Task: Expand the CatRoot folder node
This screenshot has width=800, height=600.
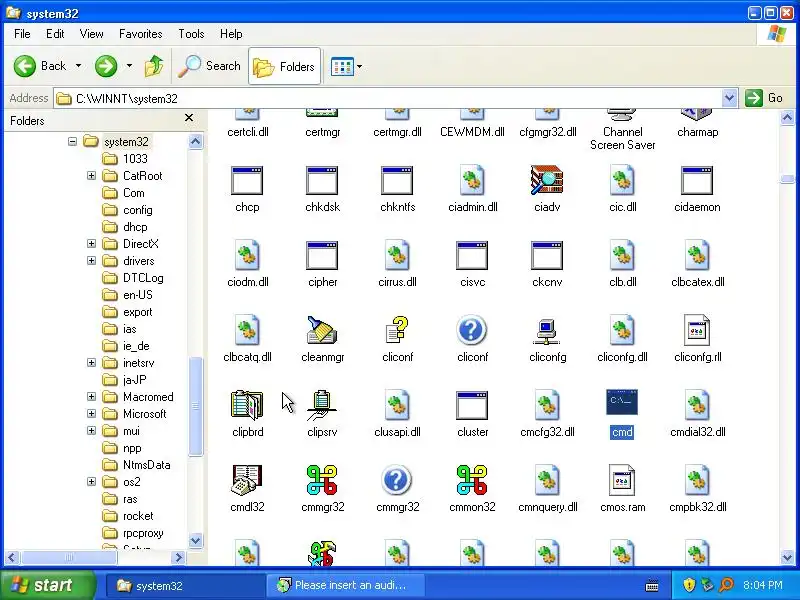Action: pyautogui.click(x=91, y=176)
